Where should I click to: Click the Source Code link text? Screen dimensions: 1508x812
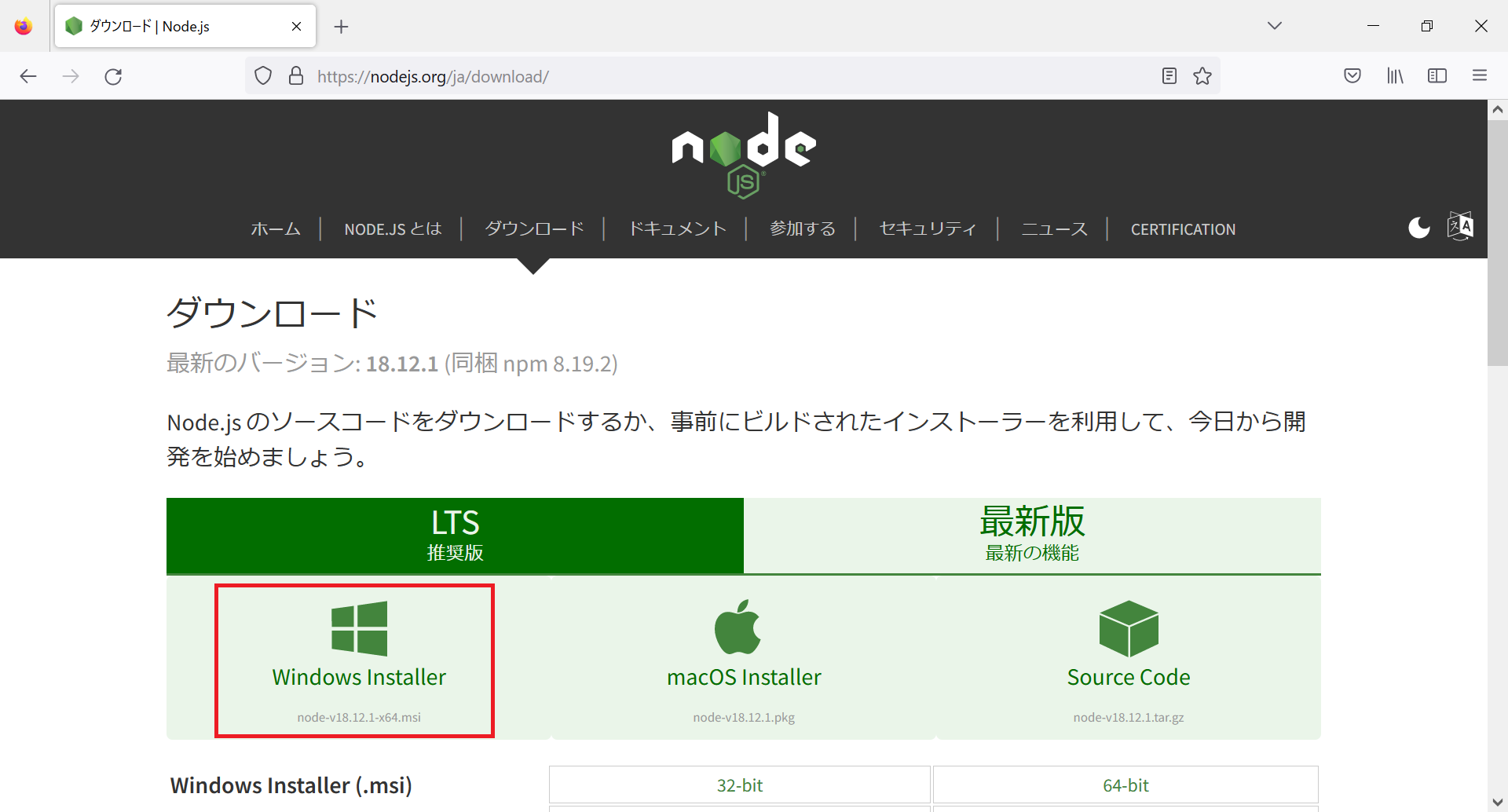click(x=1129, y=677)
